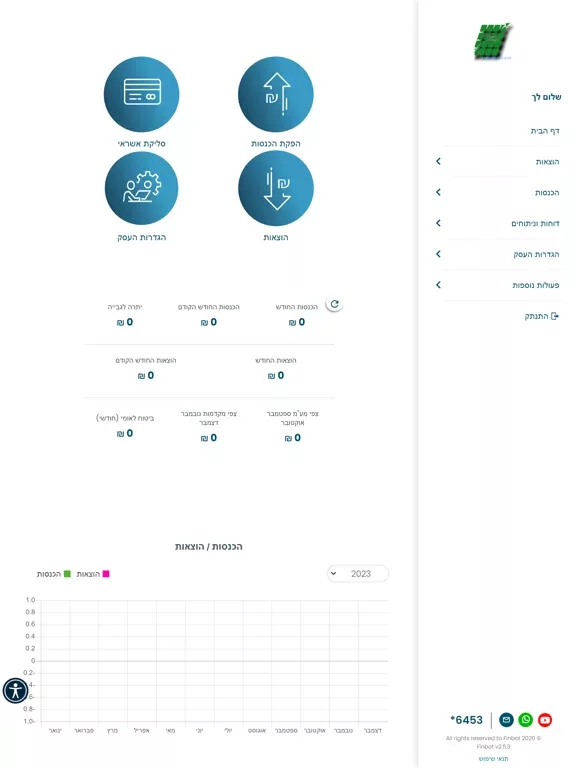Click the refresh icon beside הכנסות החודש
Screen dimensions: 576x768
(335, 304)
